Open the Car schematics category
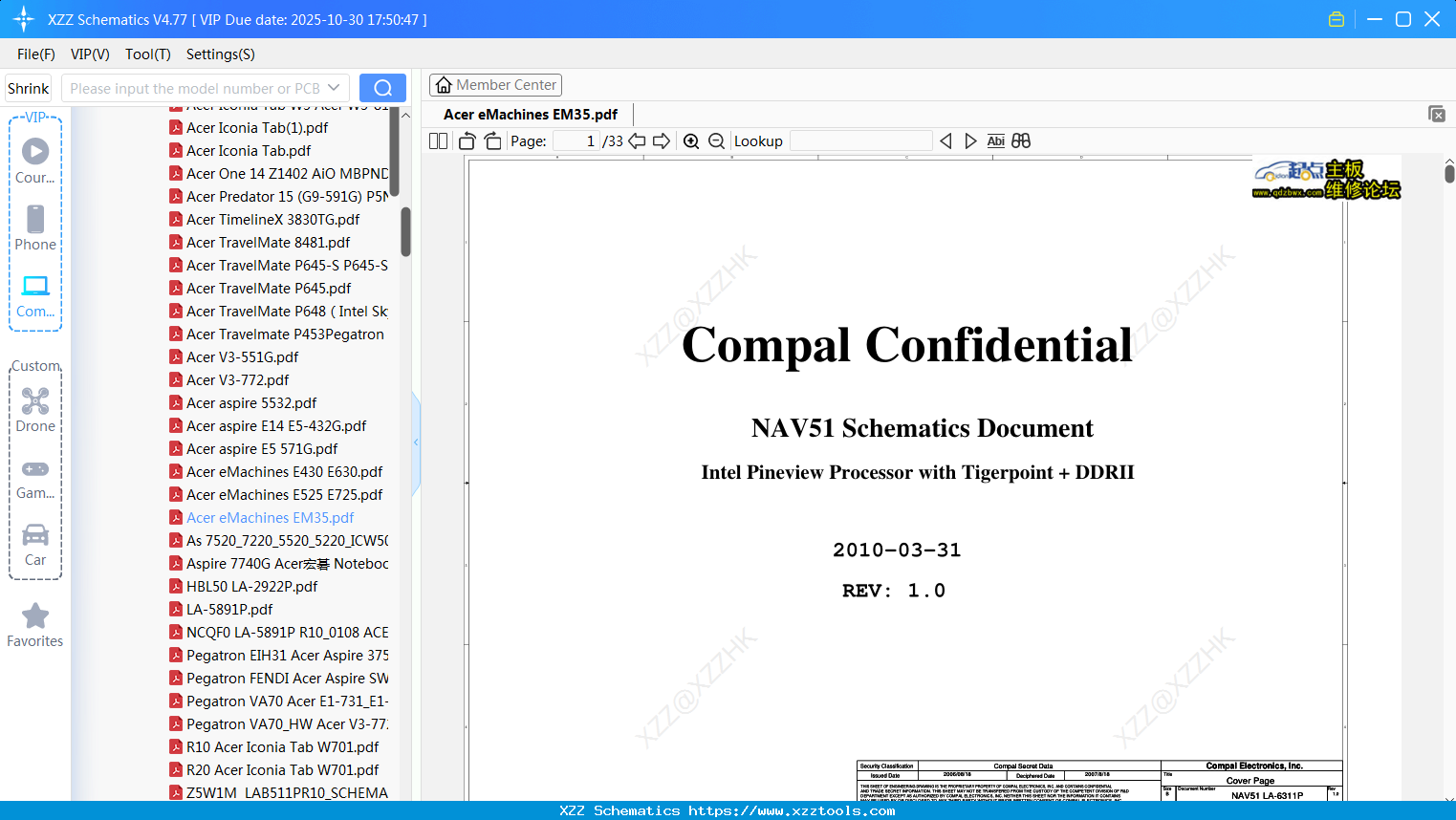This screenshot has height=820, width=1456. click(35, 545)
